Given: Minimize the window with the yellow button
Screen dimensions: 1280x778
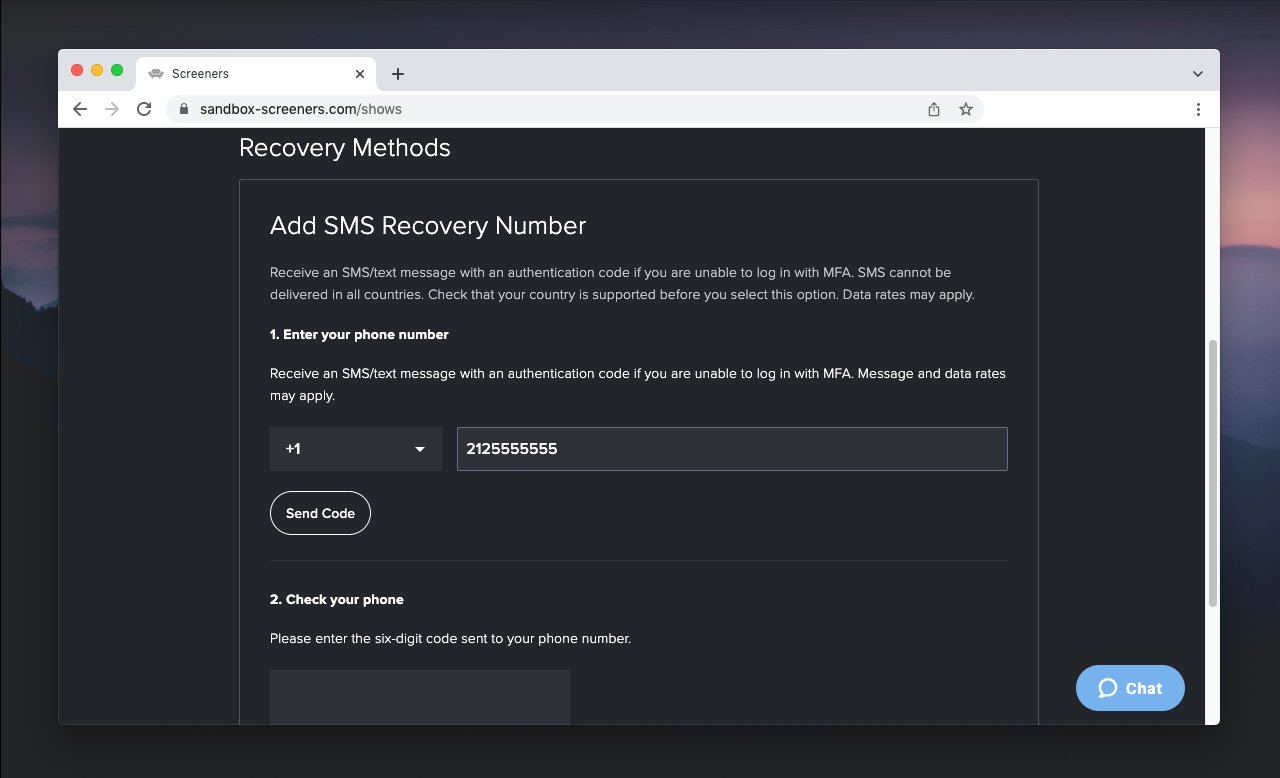Looking at the screenshot, I should click(97, 70).
